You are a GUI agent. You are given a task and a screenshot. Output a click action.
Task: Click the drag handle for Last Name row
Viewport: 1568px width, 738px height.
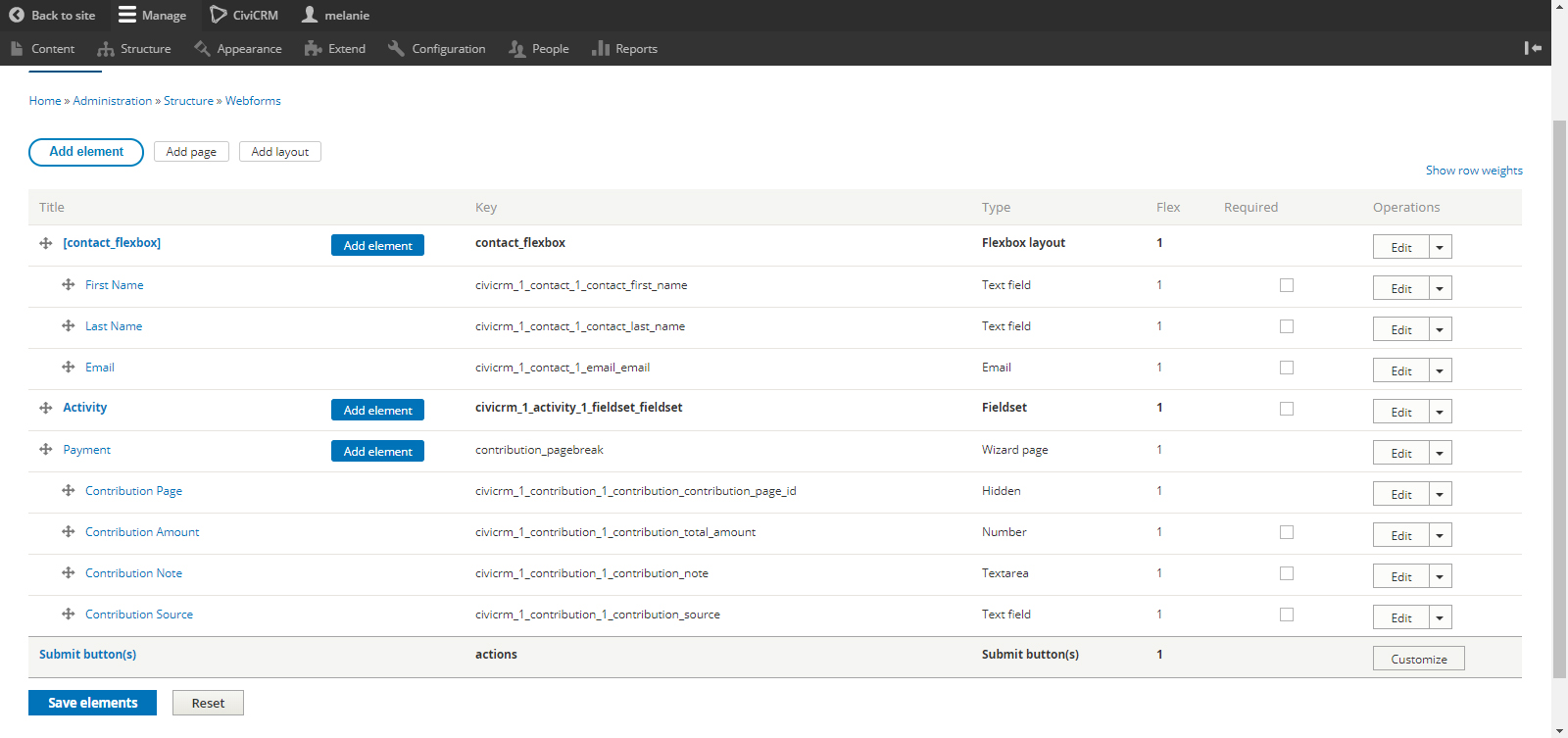[x=69, y=325]
